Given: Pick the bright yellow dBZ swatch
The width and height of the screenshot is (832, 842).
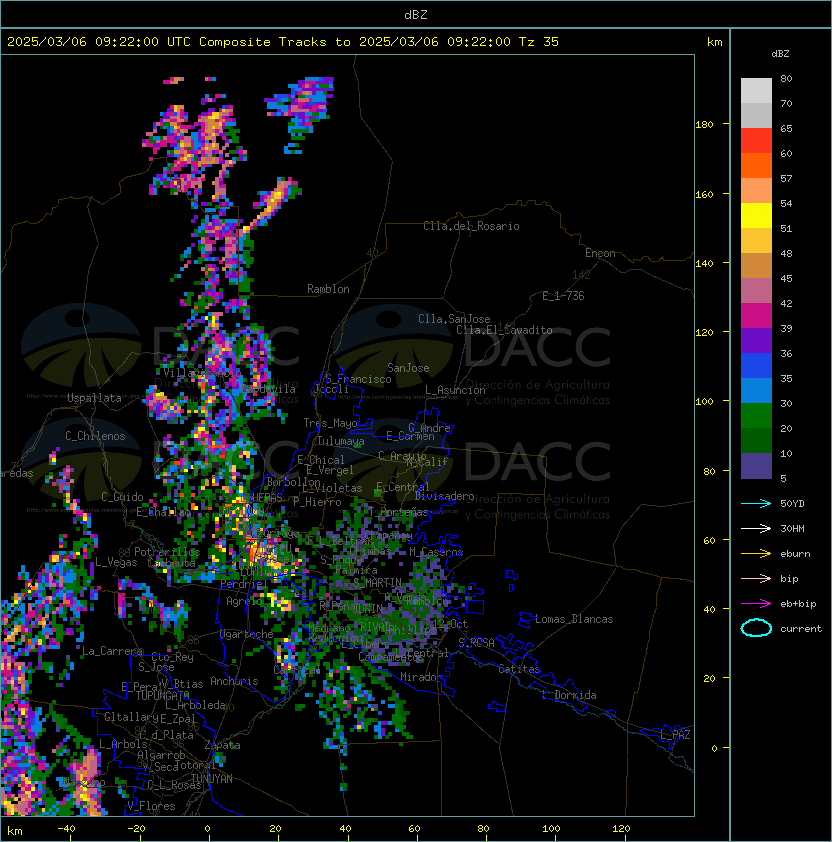Looking at the screenshot, I should (x=756, y=216).
